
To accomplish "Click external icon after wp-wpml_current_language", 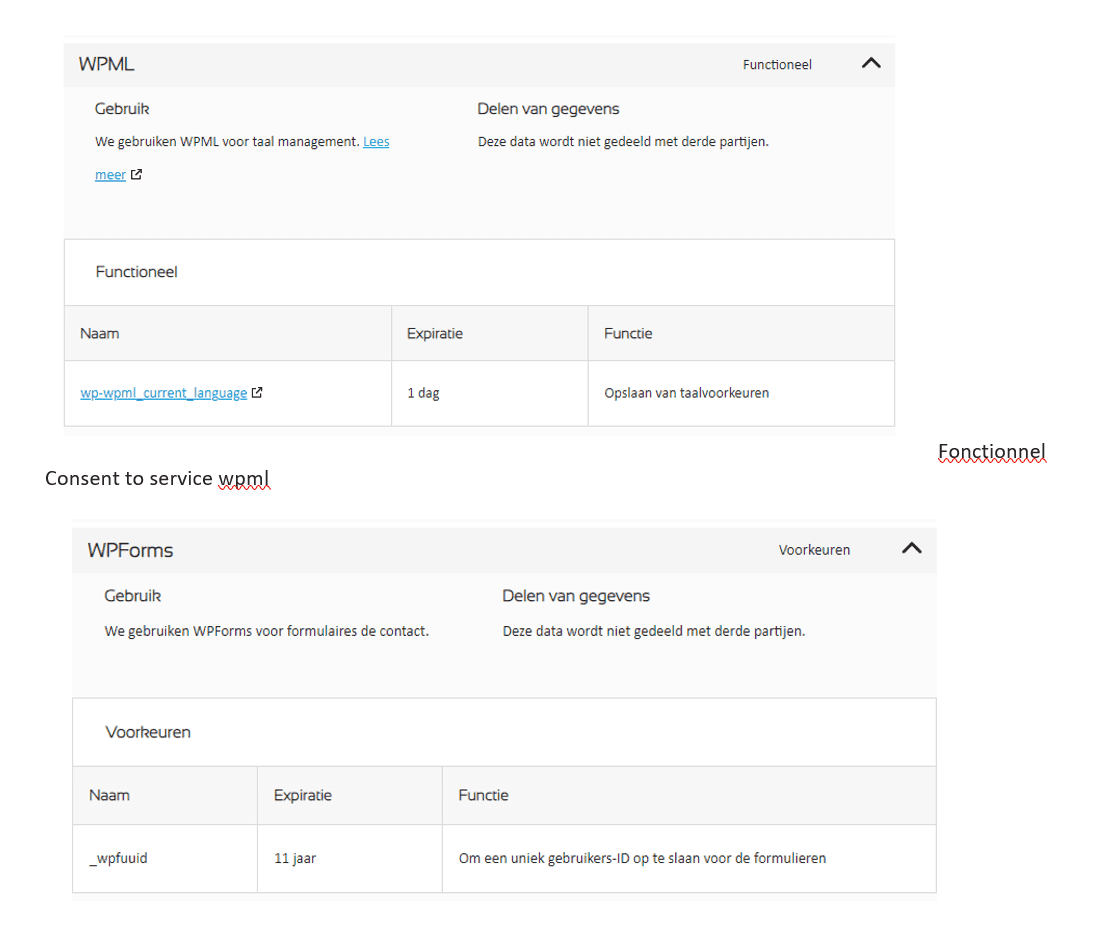I will pyautogui.click(x=257, y=393).
